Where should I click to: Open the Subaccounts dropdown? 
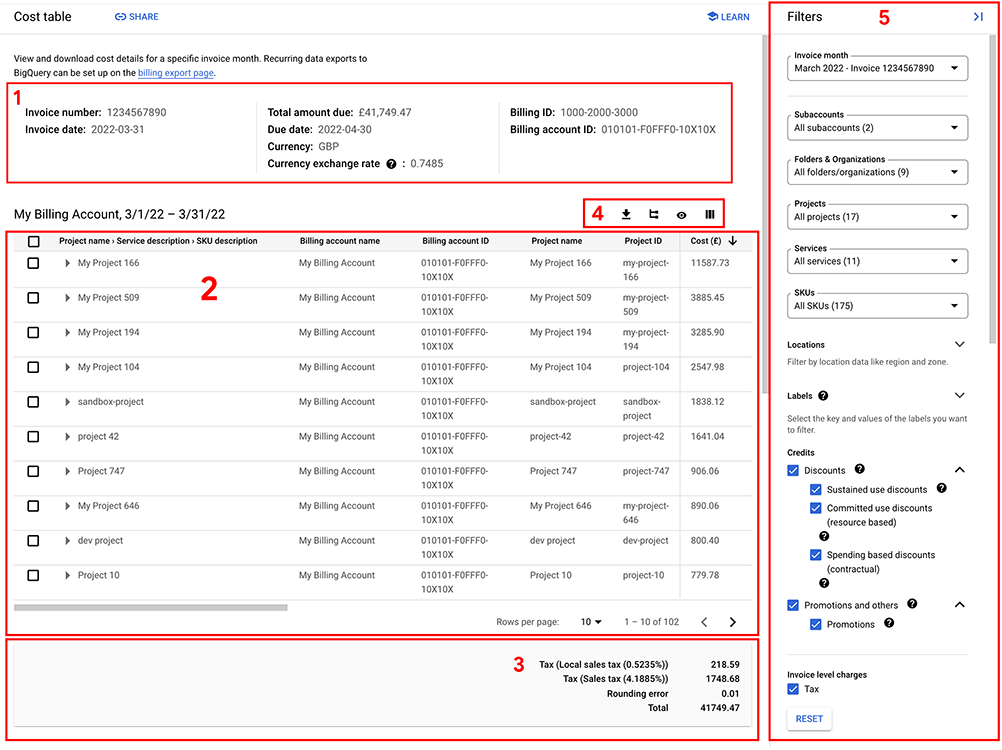[x=877, y=127]
